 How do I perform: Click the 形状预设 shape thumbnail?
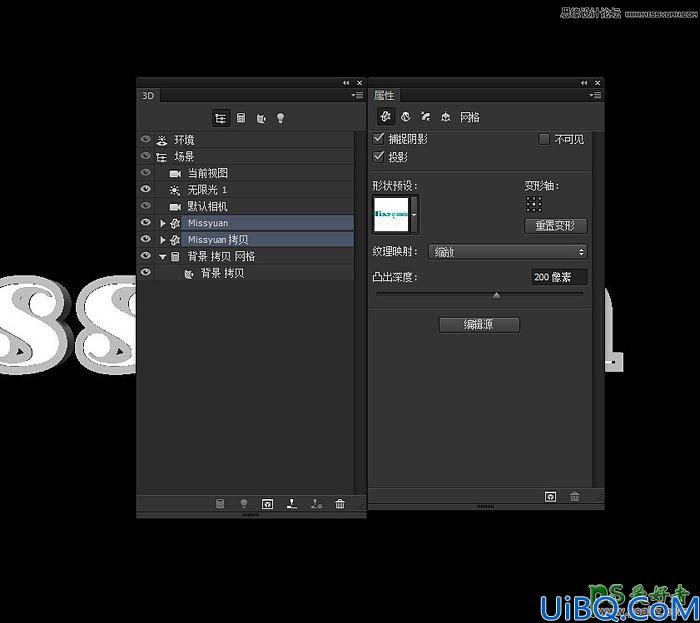[391, 215]
